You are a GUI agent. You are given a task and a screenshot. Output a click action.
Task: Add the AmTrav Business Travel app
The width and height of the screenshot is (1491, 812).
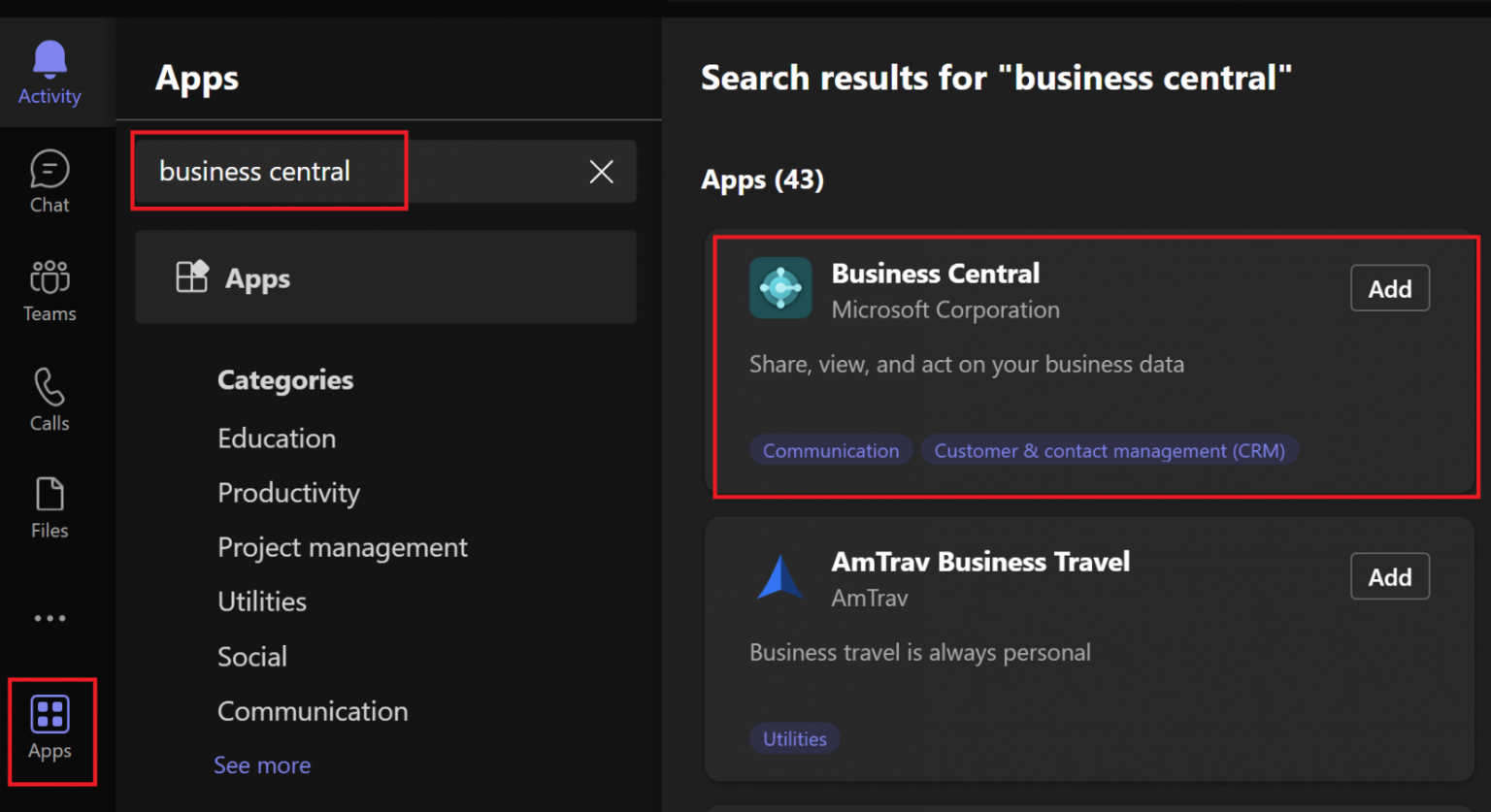[1389, 575]
